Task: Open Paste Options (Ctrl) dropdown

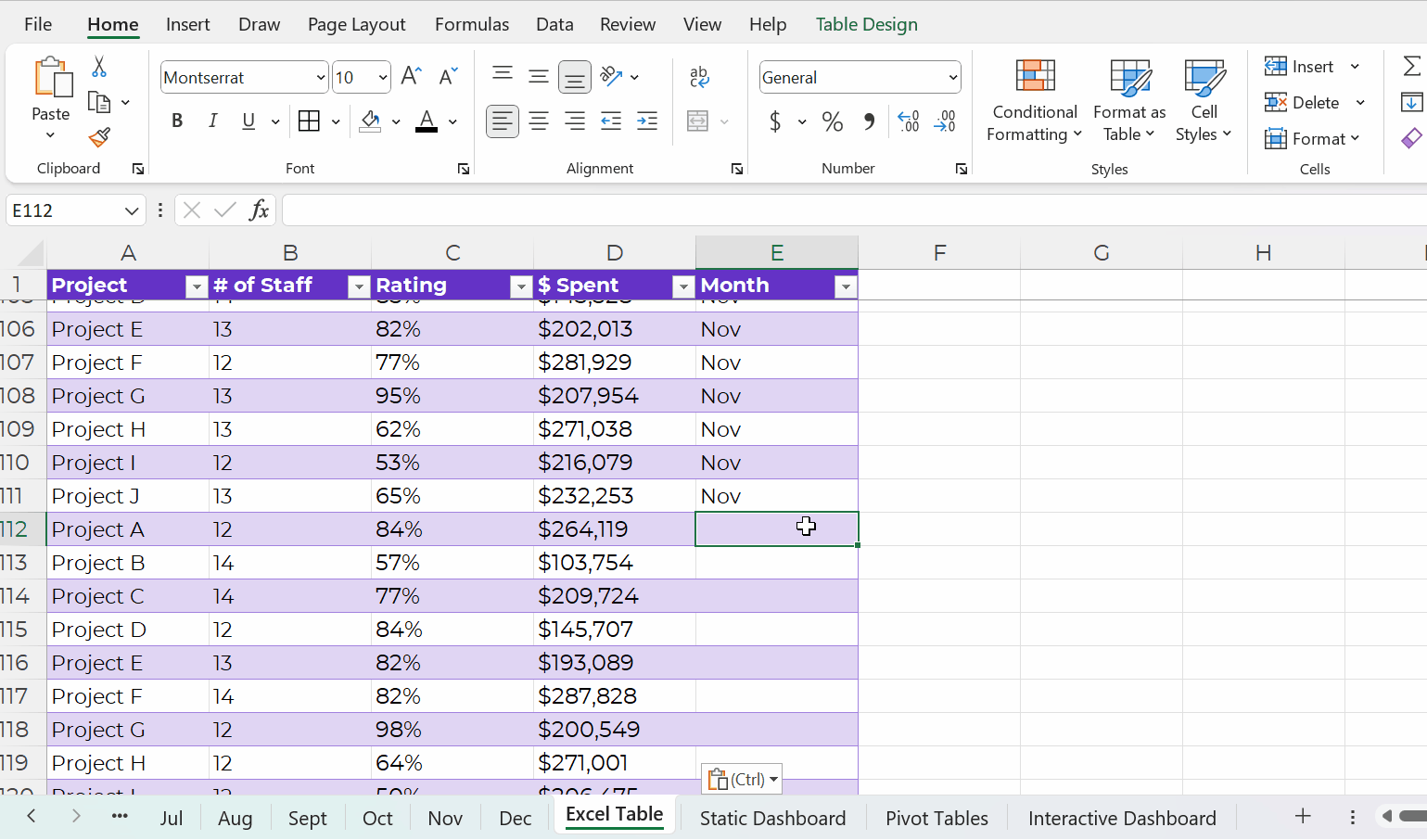Action: (x=742, y=779)
